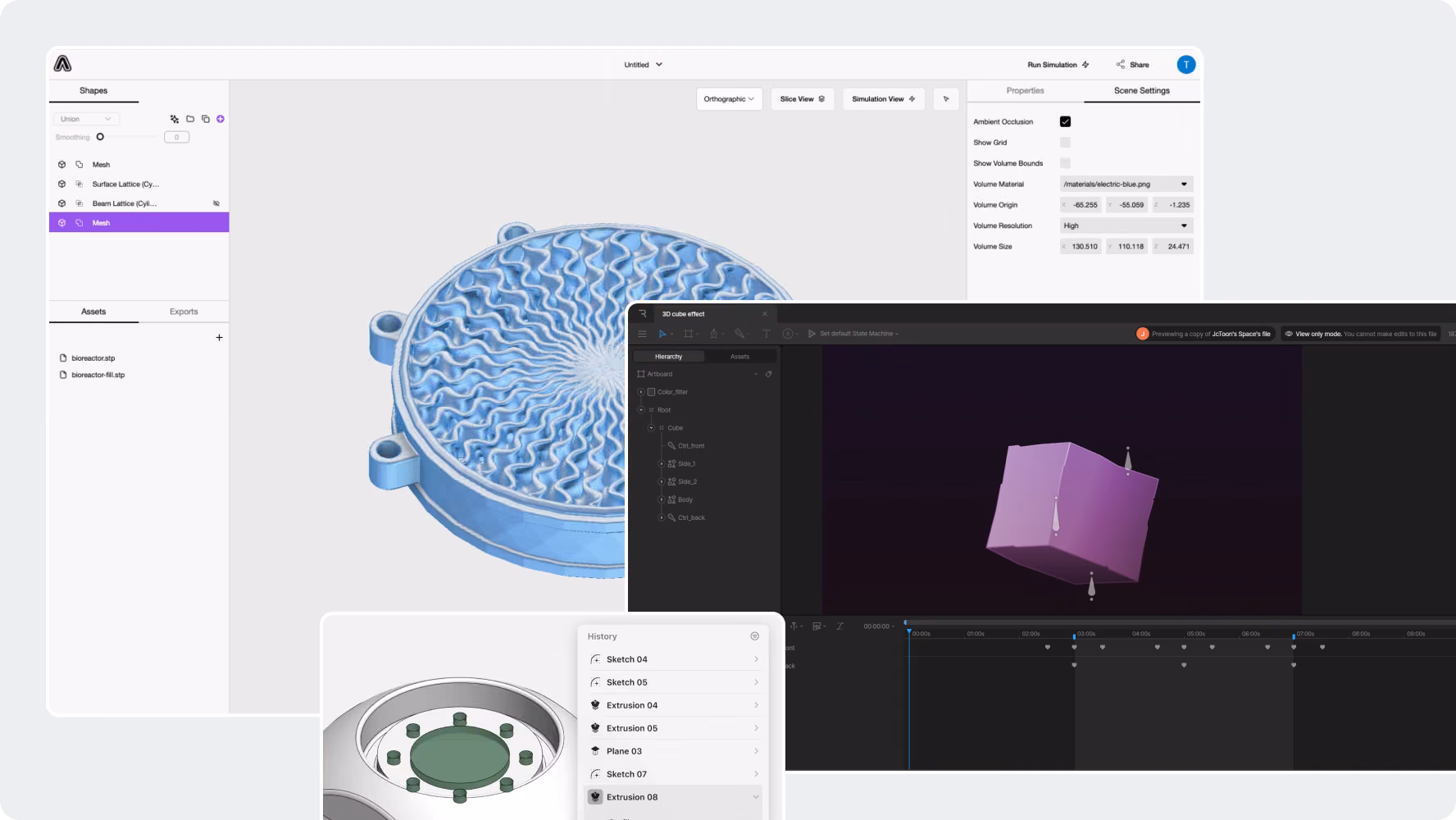Viewport: 1456px width, 820px height.
Task: Open the History panel filter icon
Action: (754, 636)
